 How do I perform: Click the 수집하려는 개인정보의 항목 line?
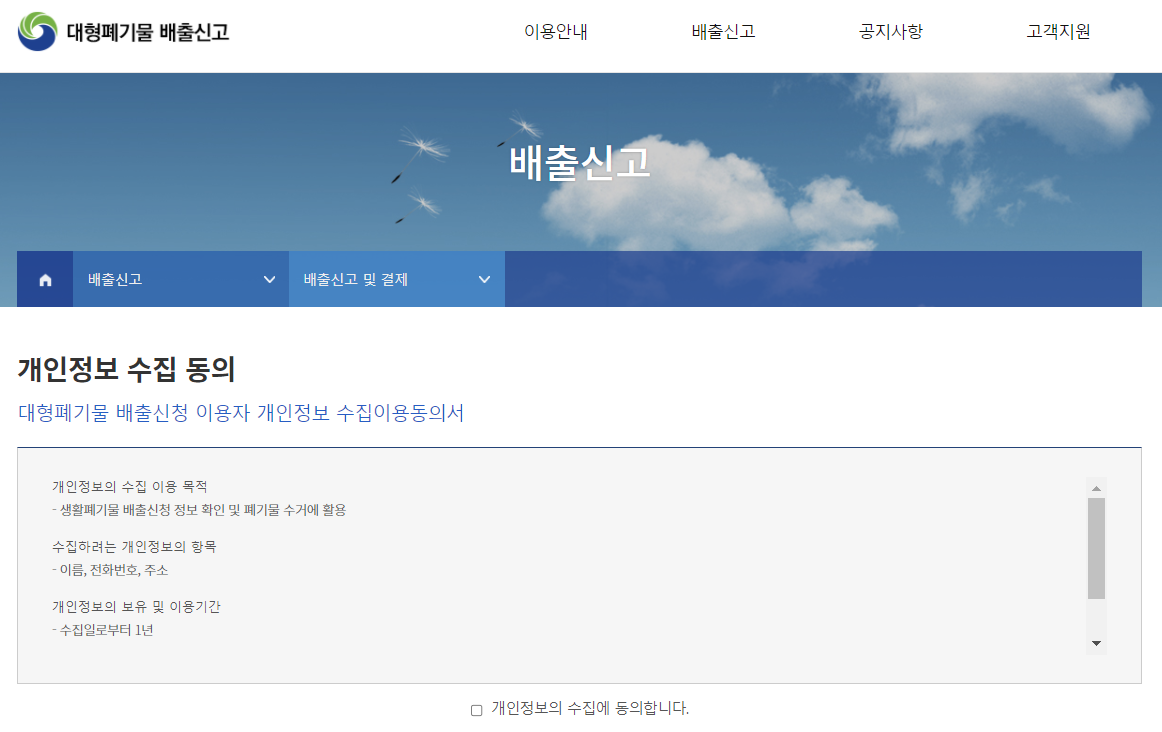134,547
